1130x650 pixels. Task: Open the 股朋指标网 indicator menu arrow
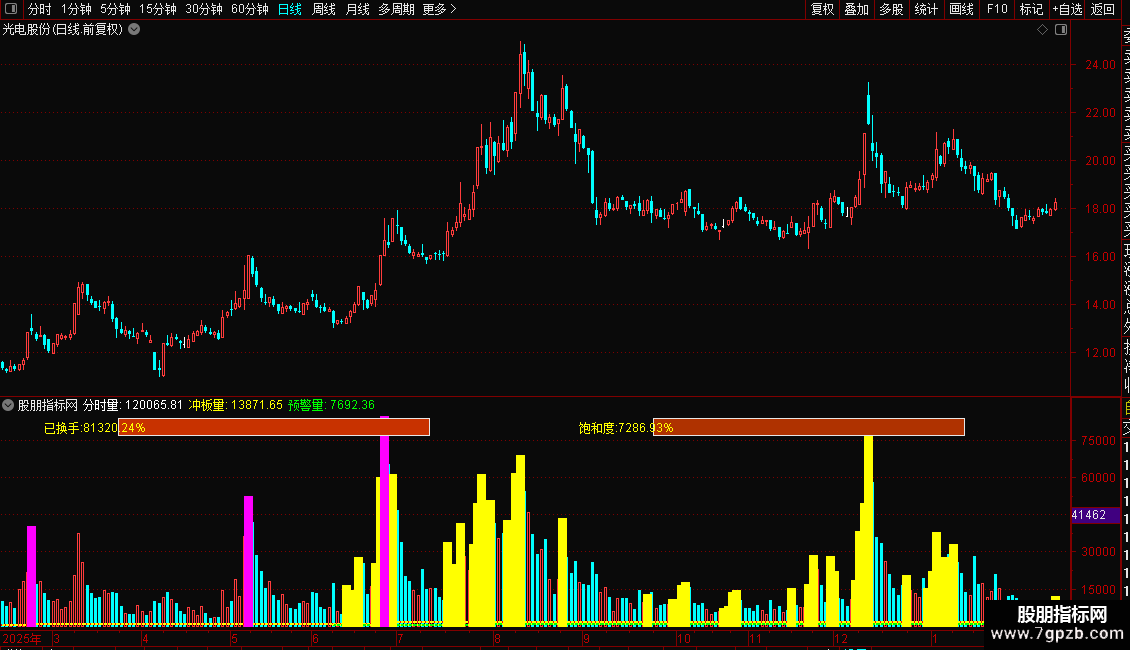(x=8, y=405)
